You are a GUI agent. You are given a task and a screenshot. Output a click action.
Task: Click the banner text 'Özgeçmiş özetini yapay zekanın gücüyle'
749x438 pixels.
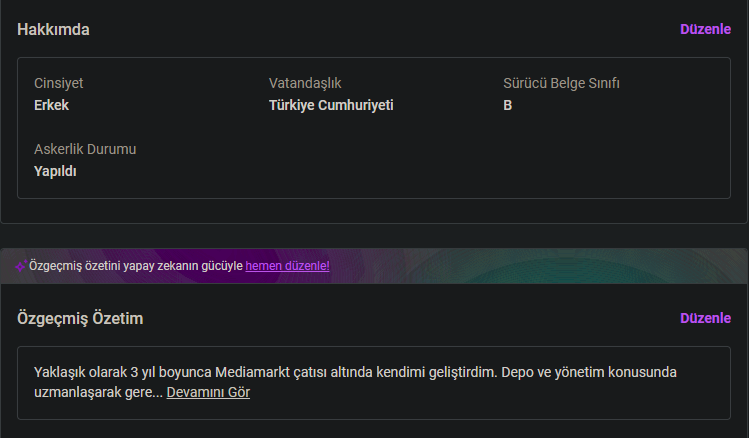pos(136,266)
